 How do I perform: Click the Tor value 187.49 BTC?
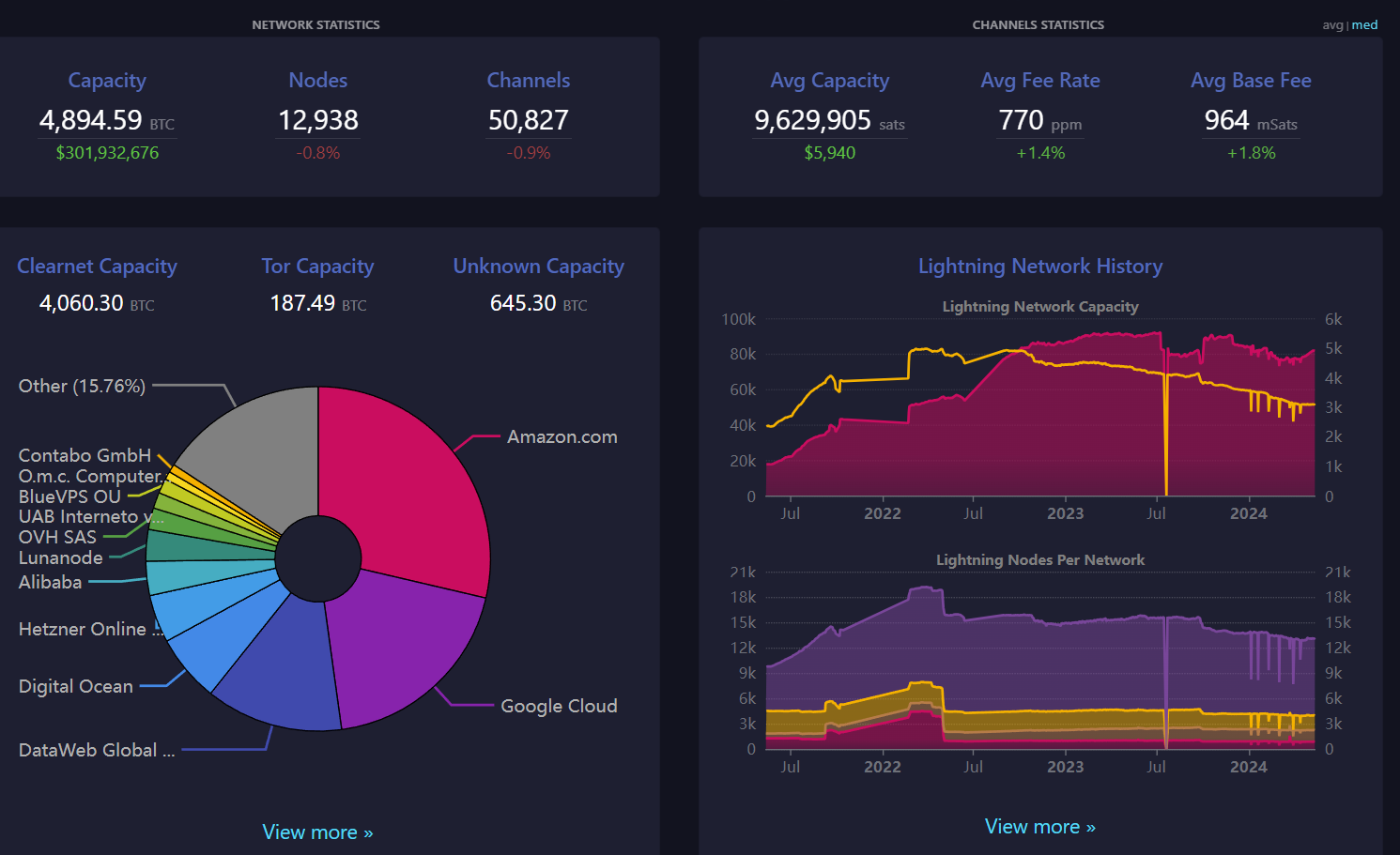(318, 303)
